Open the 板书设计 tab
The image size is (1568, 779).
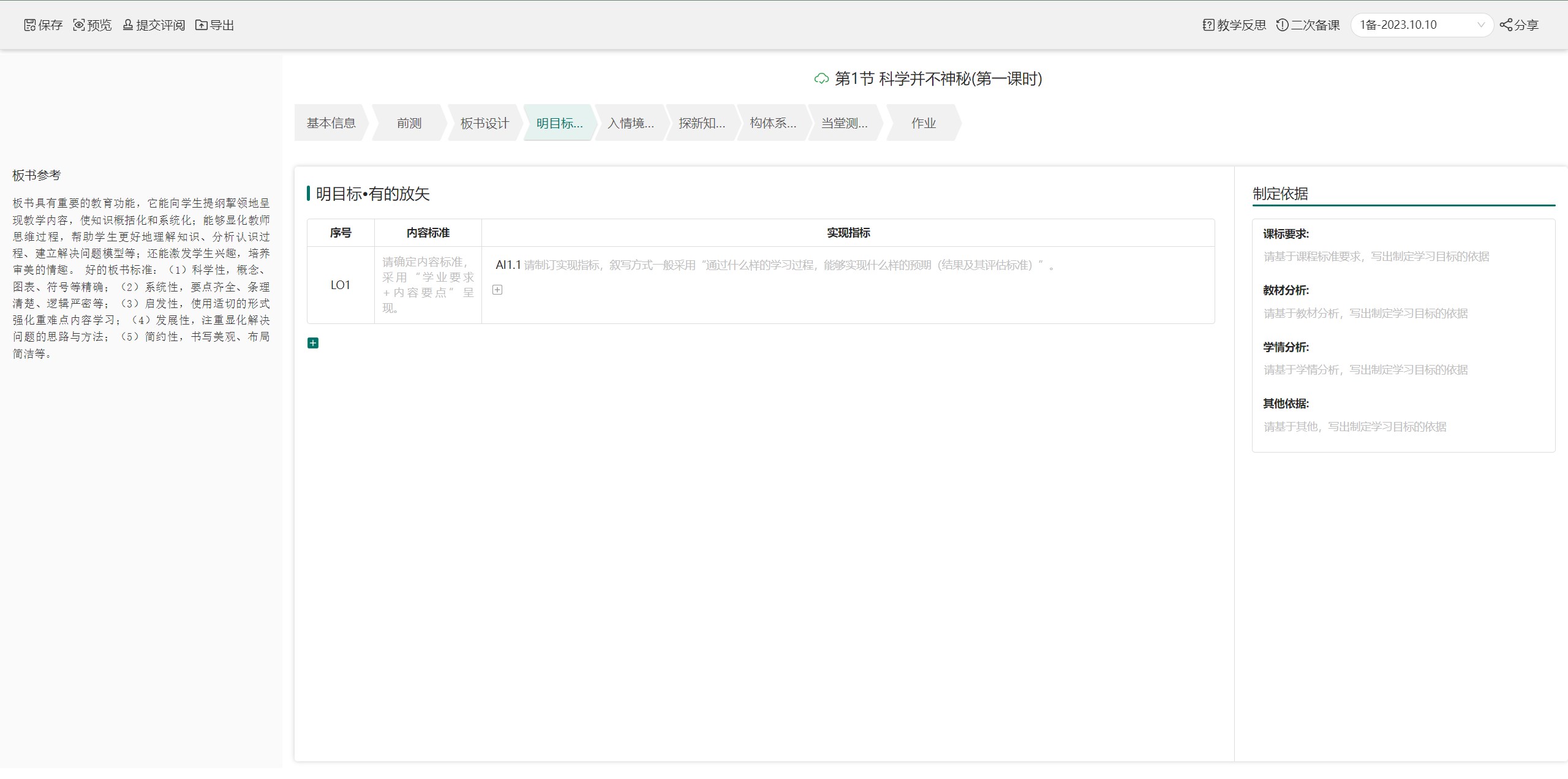(x=484, y=123)
